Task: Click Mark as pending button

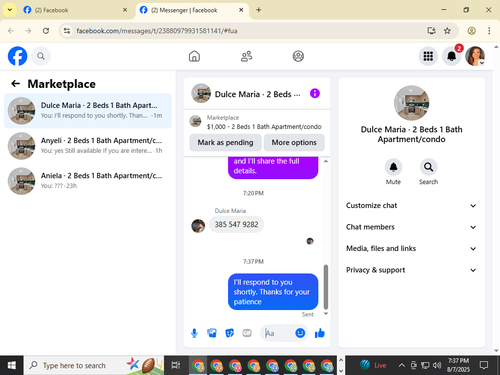Action: 225,142
